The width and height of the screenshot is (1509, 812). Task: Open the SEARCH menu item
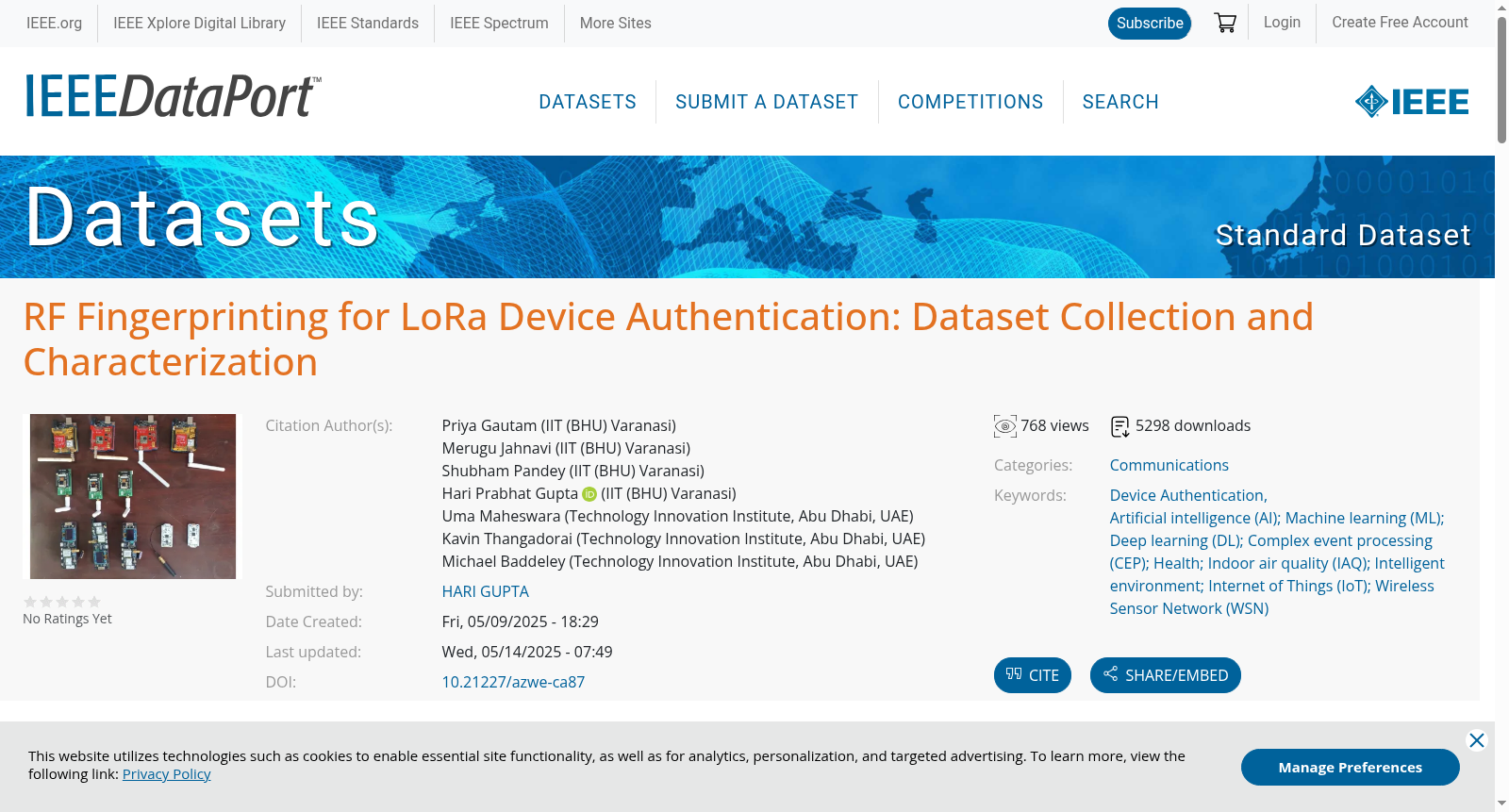click(1120, 102)
